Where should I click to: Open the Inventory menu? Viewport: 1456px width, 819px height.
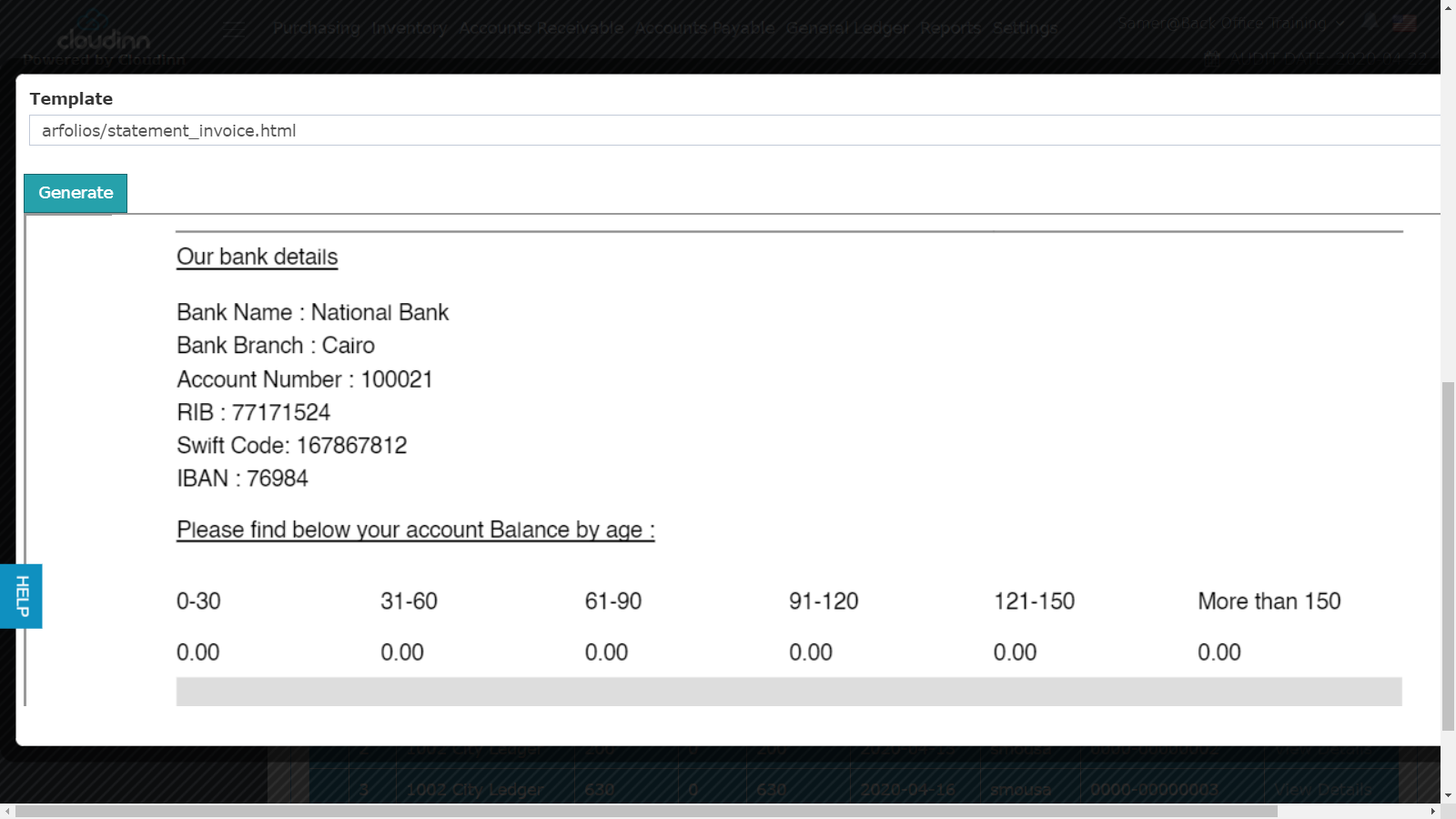pyautogui.click(x=408, y=28)
